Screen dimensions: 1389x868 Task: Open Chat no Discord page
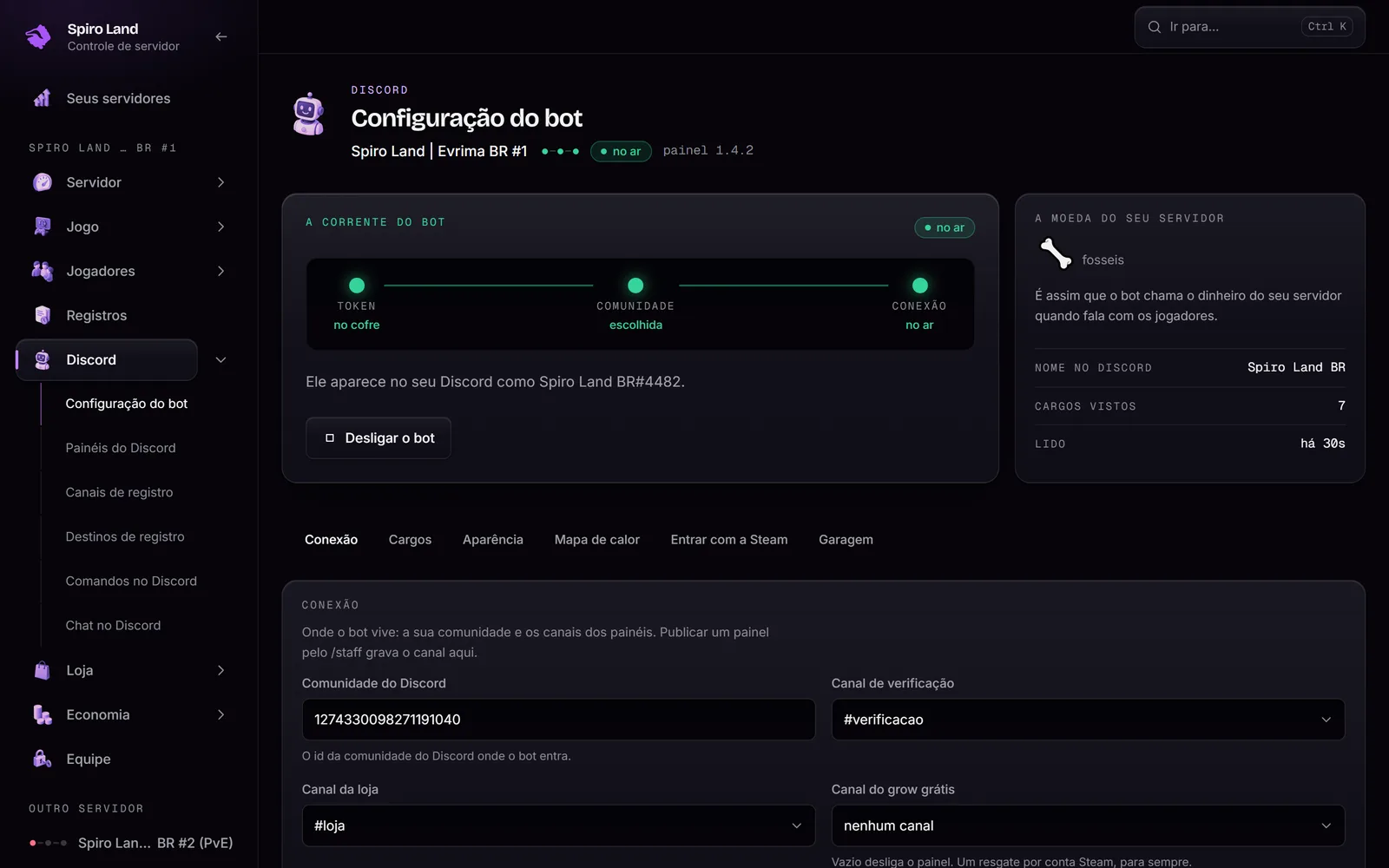coord(114,625)
